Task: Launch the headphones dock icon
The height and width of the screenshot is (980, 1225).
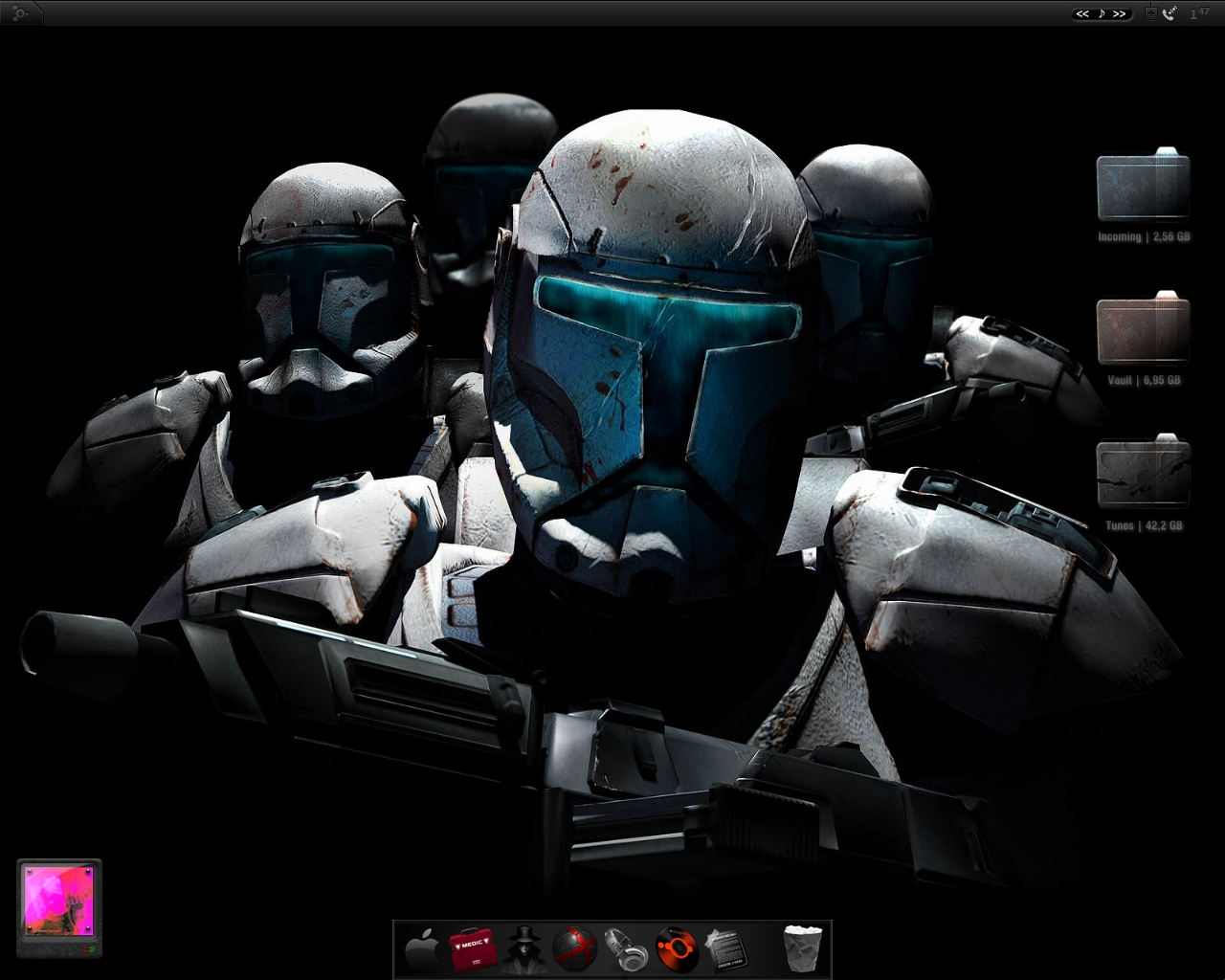Action: tap(627, 949)
